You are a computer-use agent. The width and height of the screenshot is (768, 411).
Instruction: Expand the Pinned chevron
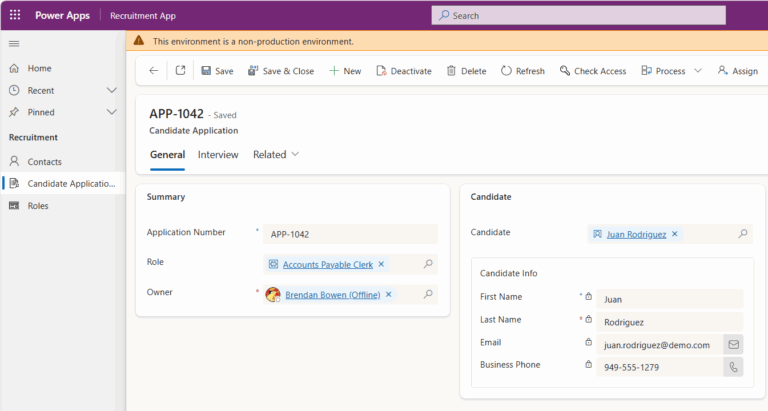click(112, 112)
